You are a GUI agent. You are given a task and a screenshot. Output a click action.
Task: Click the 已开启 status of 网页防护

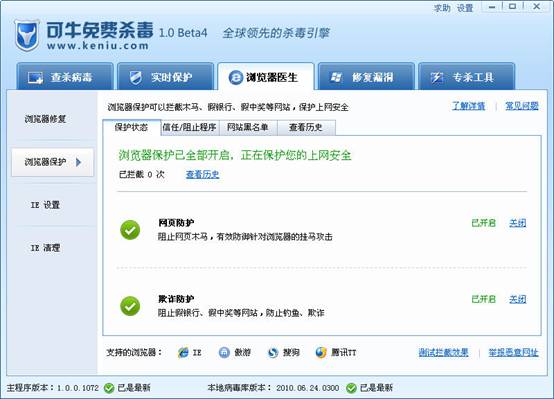point(484,223)
